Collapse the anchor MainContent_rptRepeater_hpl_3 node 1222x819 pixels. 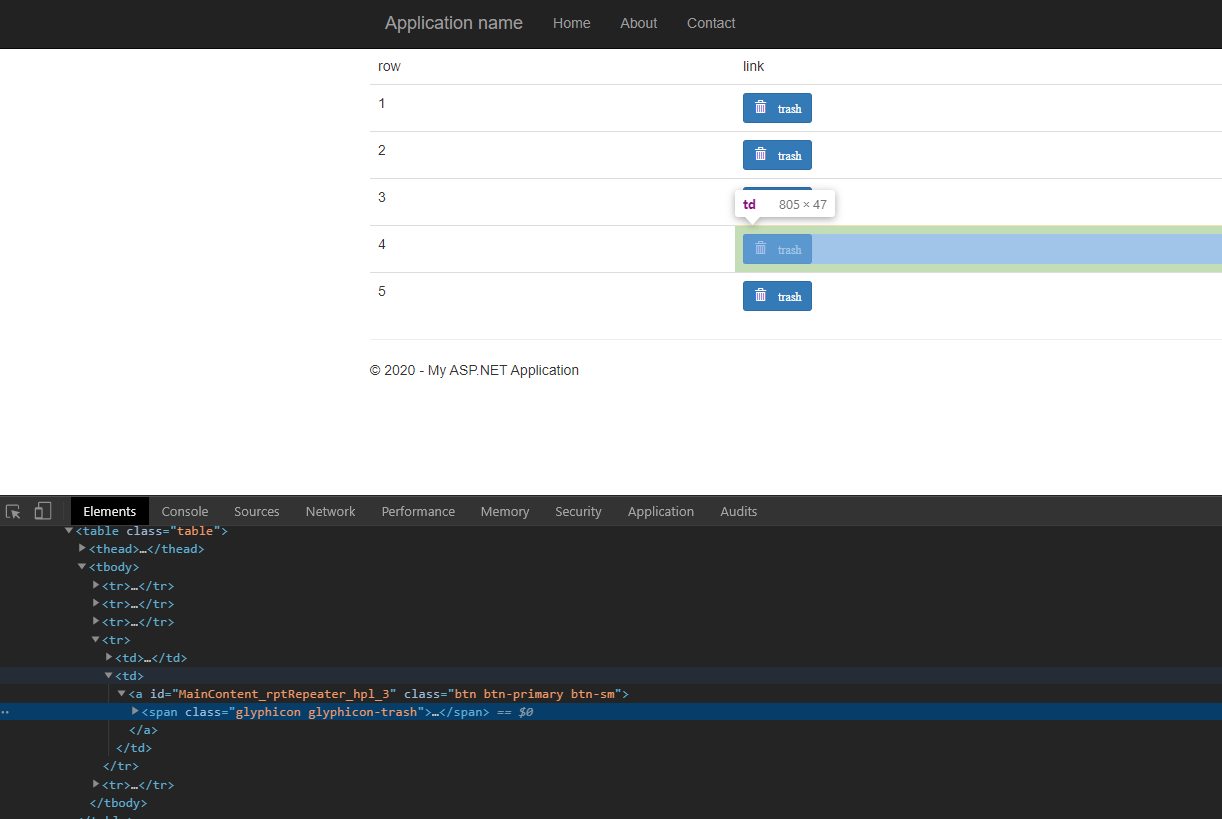click(x=122, y=693)
